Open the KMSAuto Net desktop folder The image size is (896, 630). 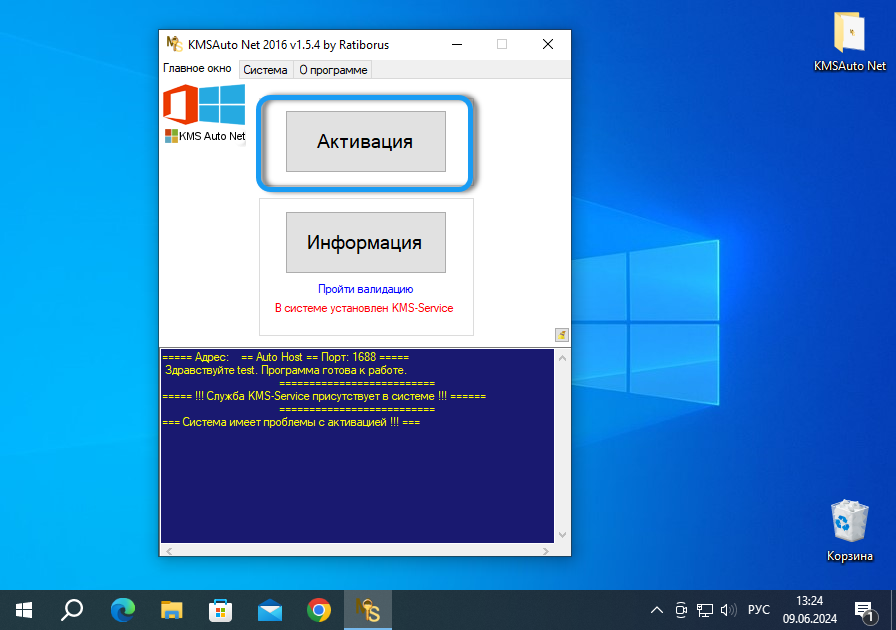pos(850,42)
